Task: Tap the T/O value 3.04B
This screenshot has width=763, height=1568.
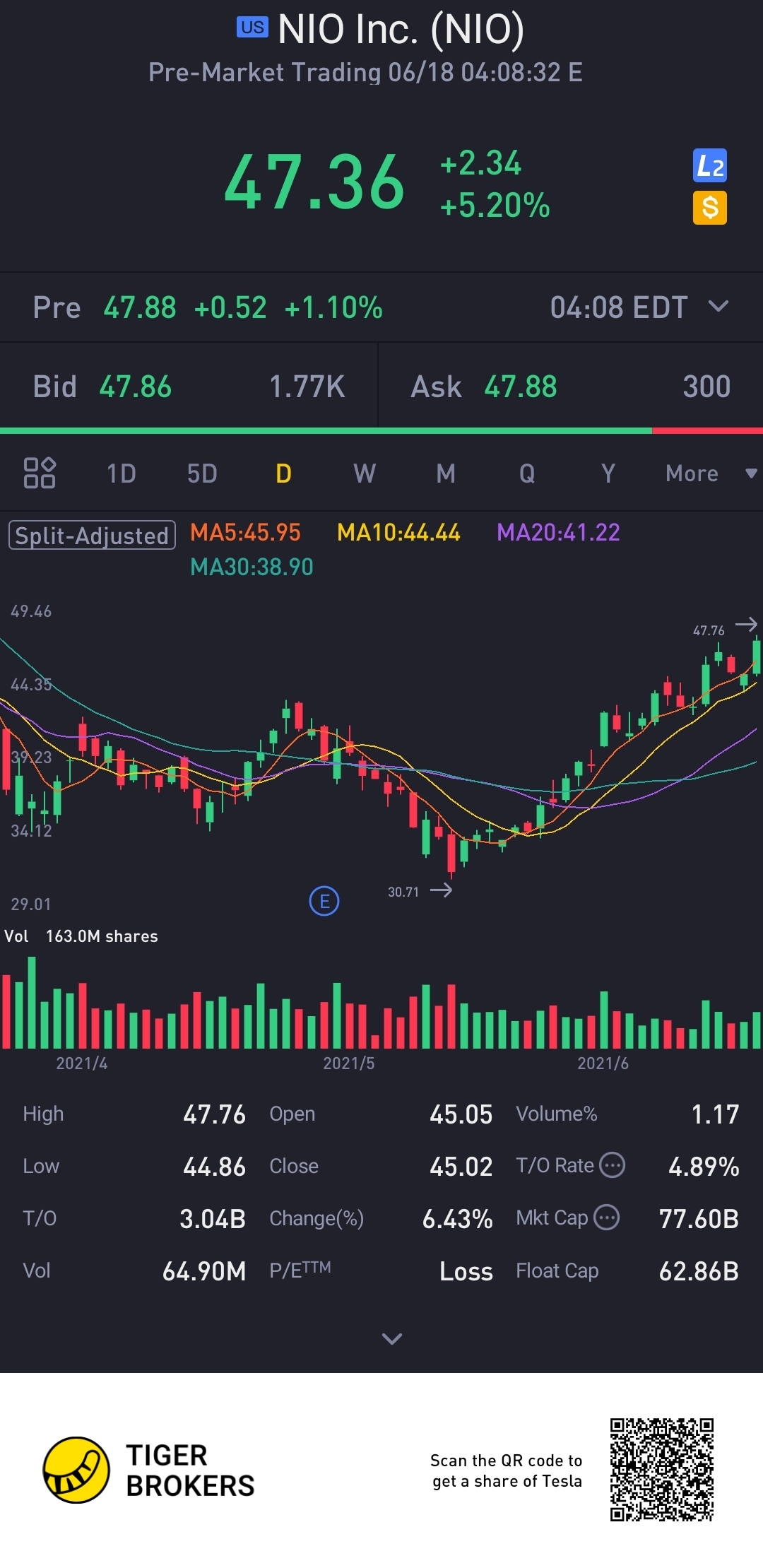Action: pyautogui.click(x=212, y=1219)
